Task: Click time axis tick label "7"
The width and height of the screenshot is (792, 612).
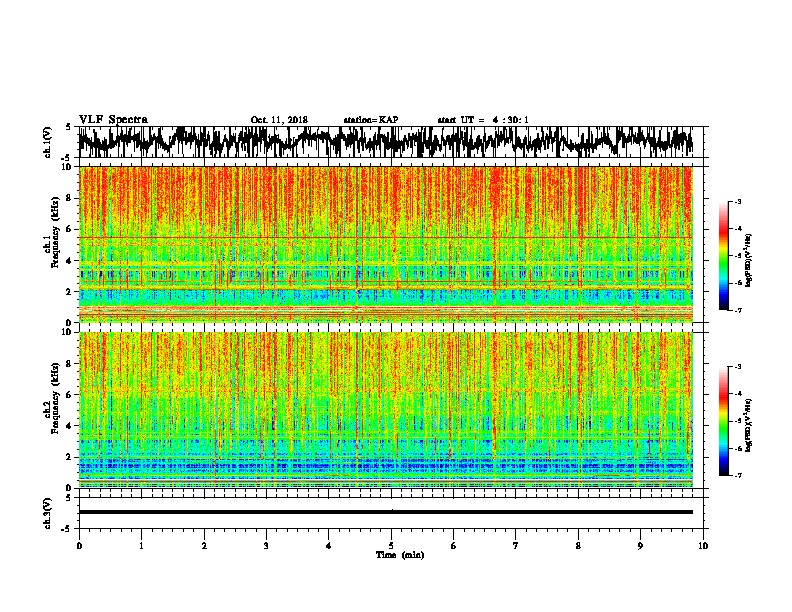Action: 516,546
